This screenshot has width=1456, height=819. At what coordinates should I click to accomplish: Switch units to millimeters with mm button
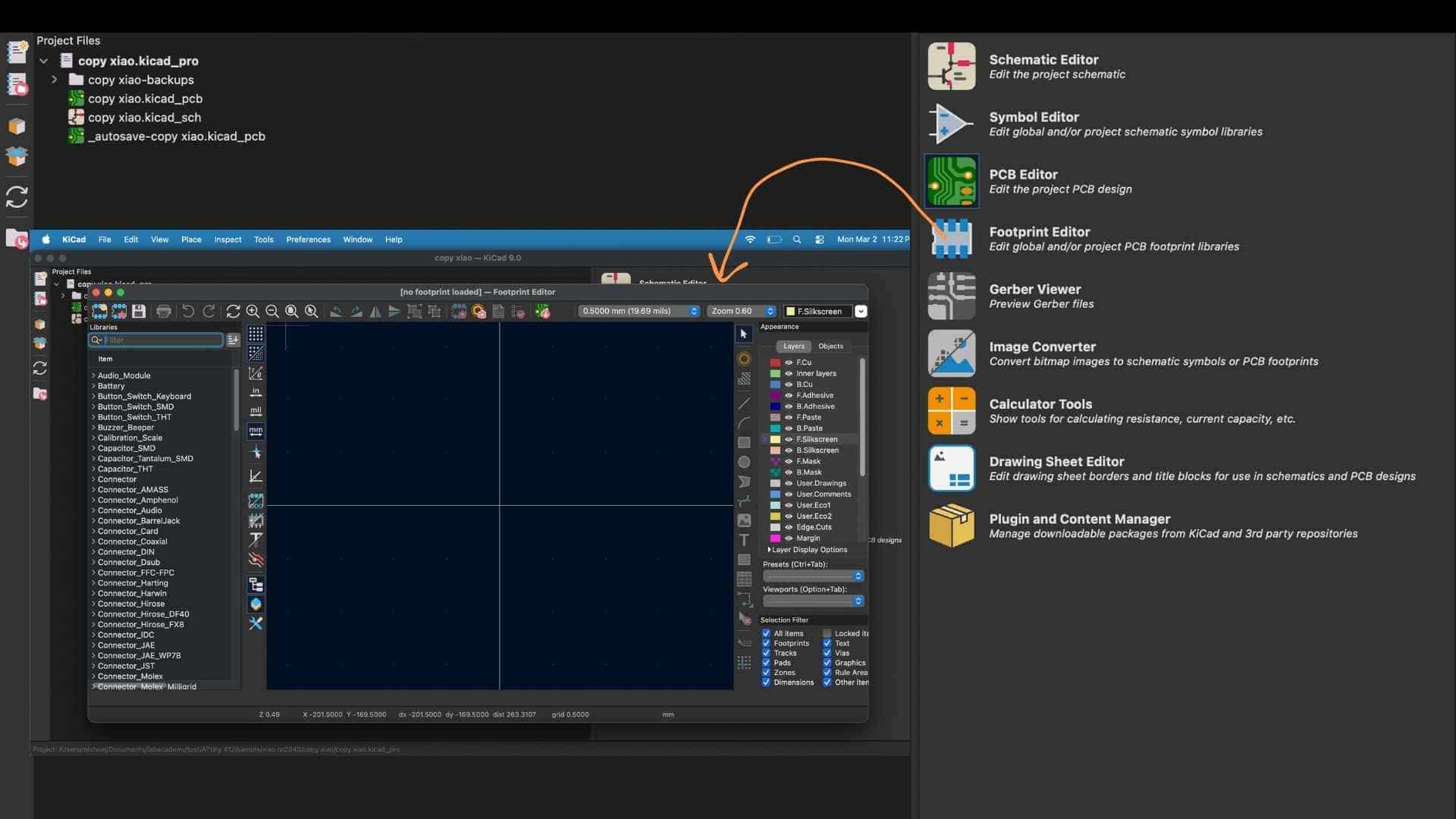(x=256, y=431)
